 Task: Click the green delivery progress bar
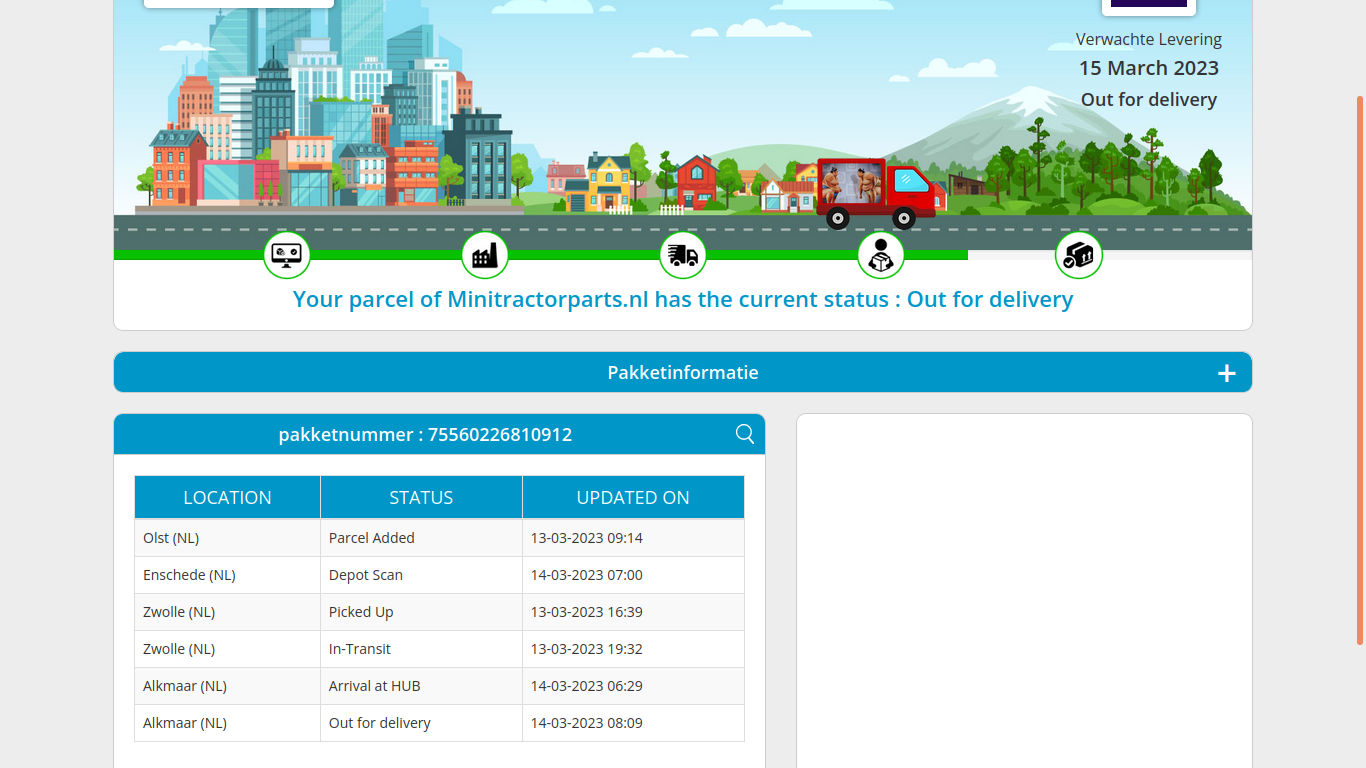coord(541,255)
